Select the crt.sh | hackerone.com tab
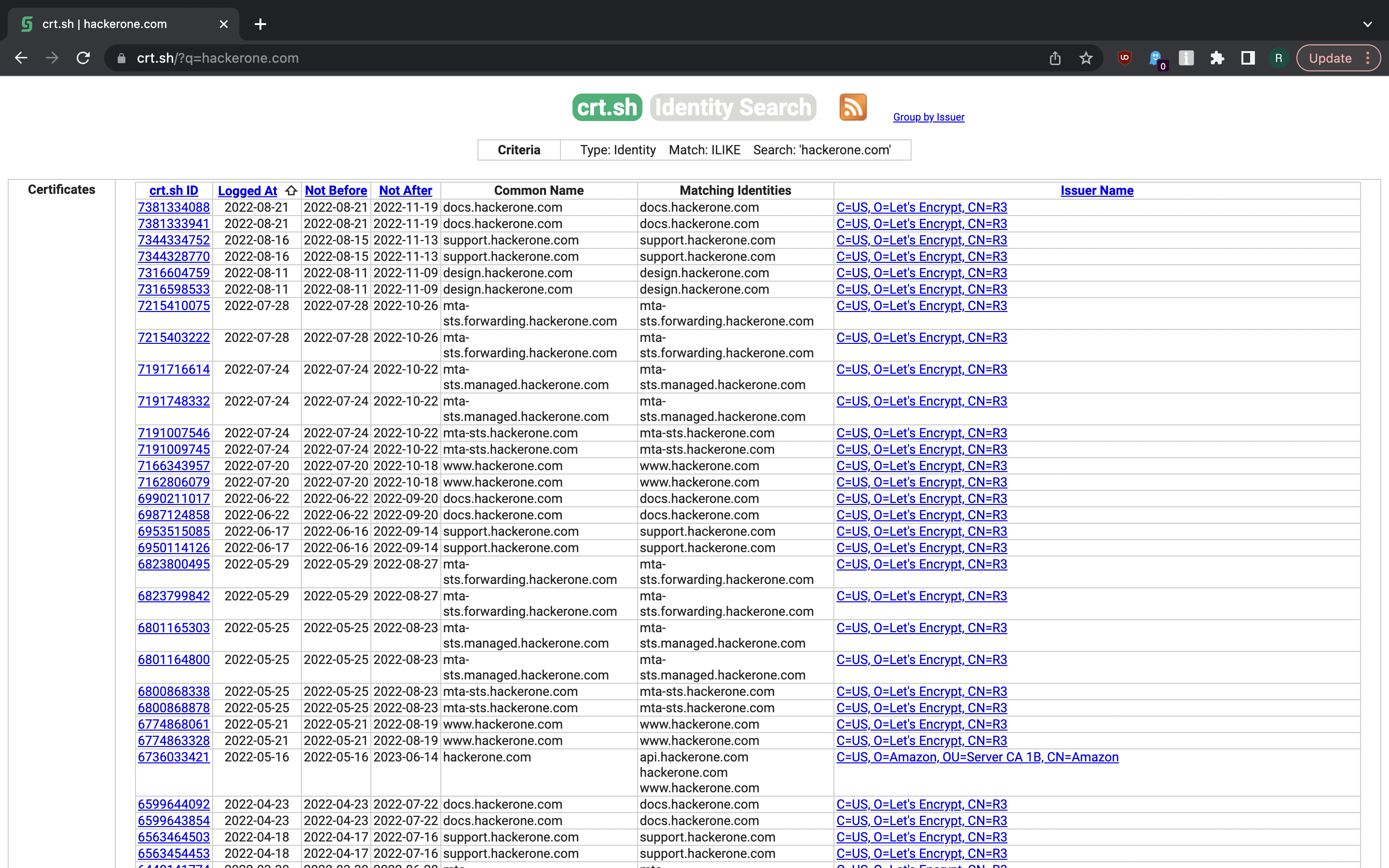The height and width of the screenshot is (868, 1389). pos(123,24)
